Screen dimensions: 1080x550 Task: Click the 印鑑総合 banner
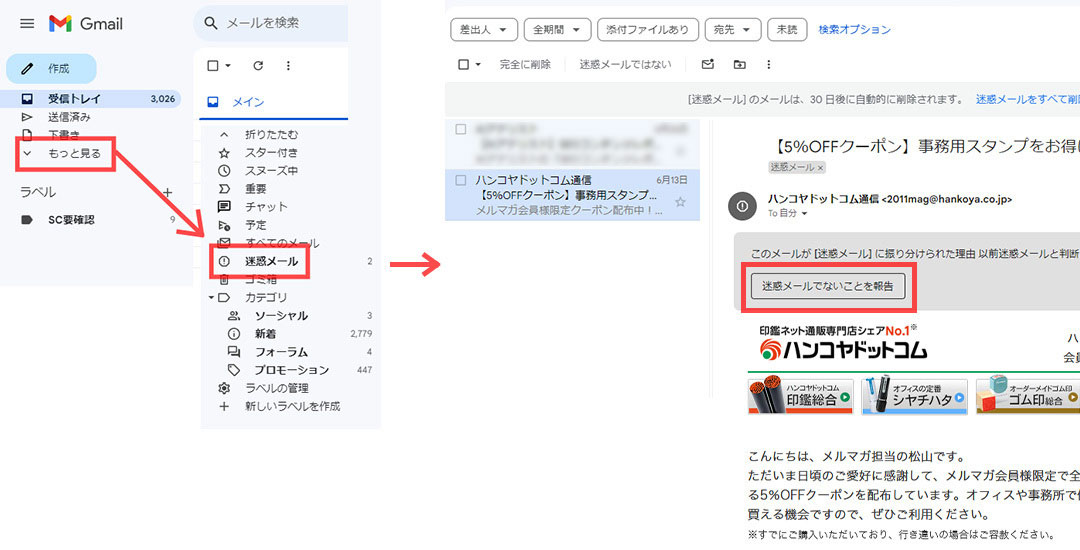[x=800, y=396]
